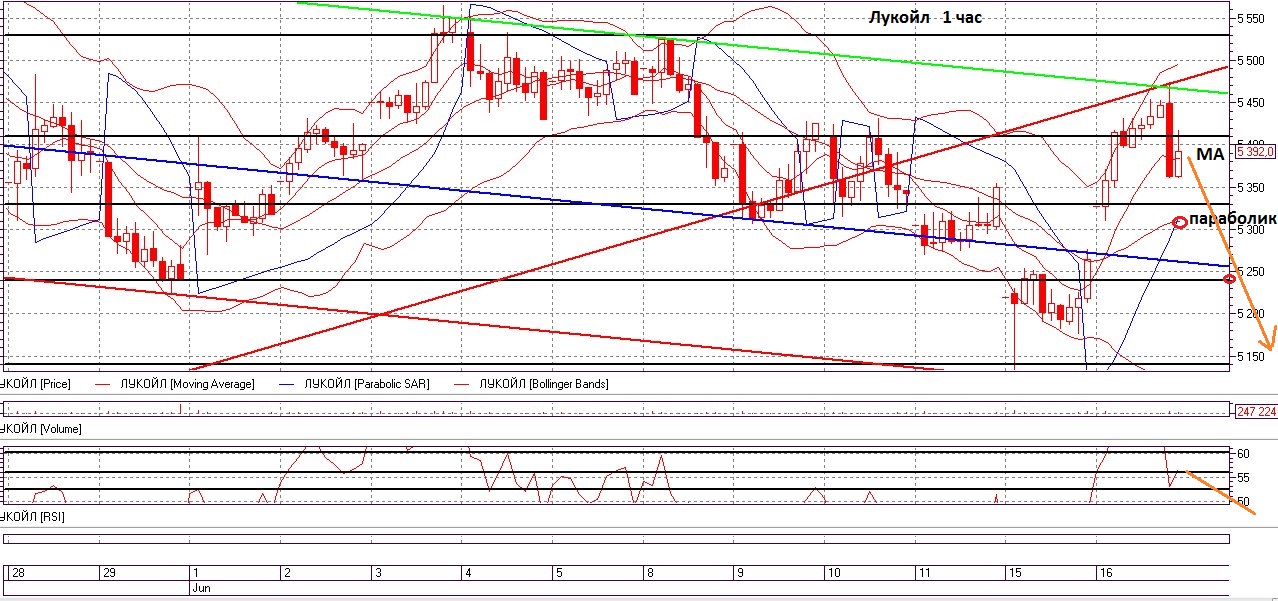1278x601 pixels.
Task: Click the volume value 247 224
Action: pyautogui.click(x=1256, y=411)
